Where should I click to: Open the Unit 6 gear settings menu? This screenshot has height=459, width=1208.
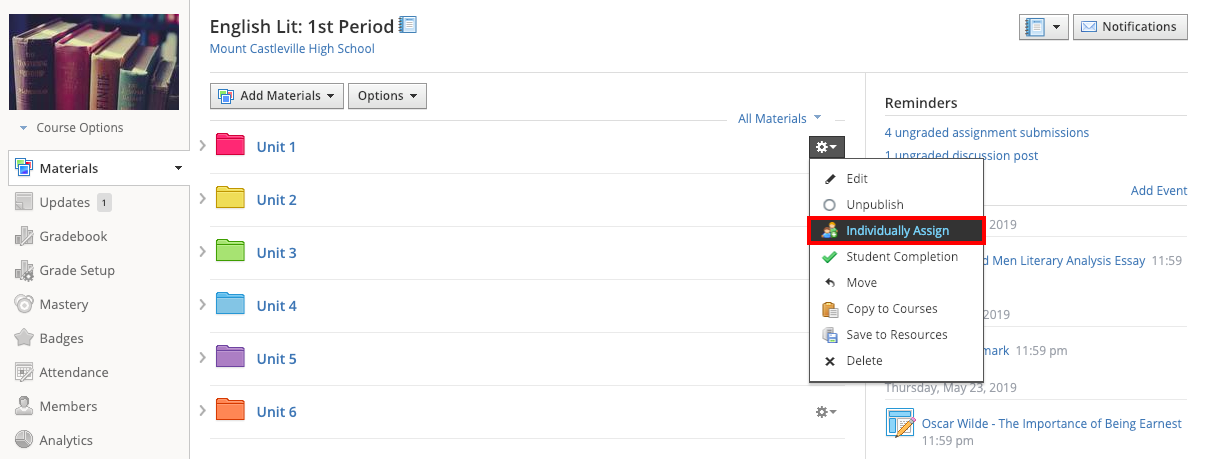(x=826, y=412)
